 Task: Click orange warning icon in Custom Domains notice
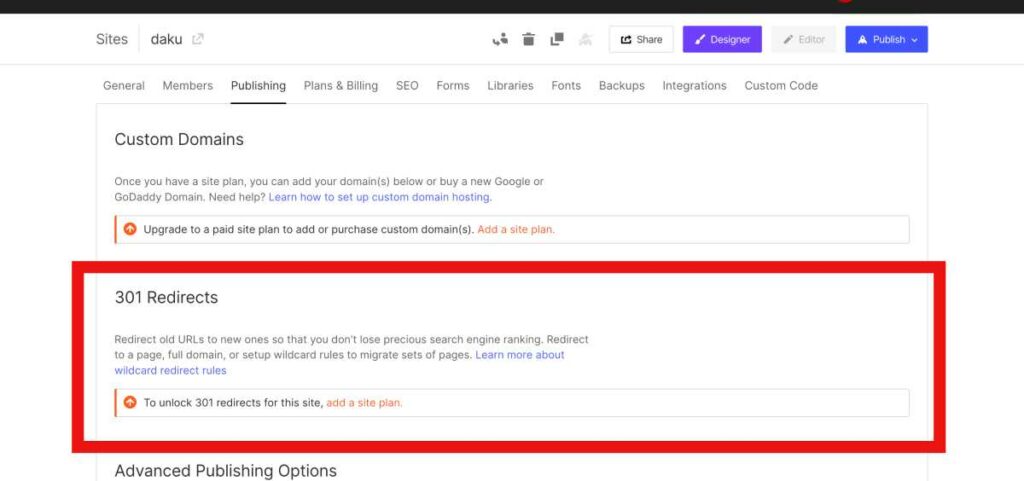(x=130, y=229)
